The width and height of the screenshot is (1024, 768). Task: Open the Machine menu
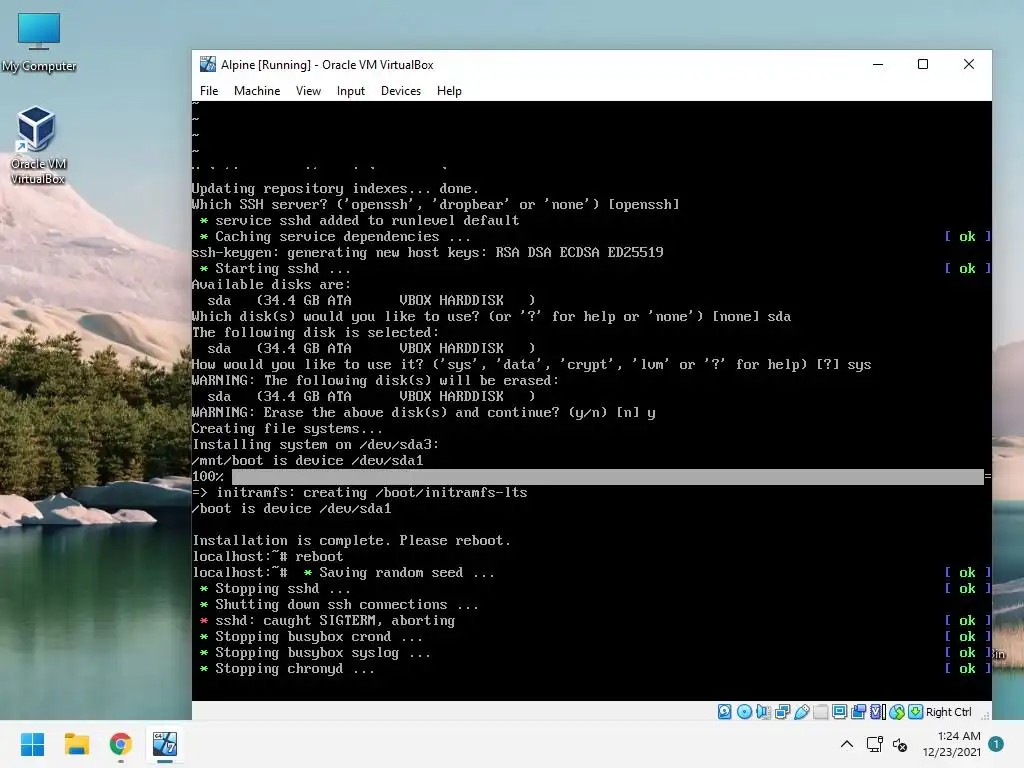[257, 91]
